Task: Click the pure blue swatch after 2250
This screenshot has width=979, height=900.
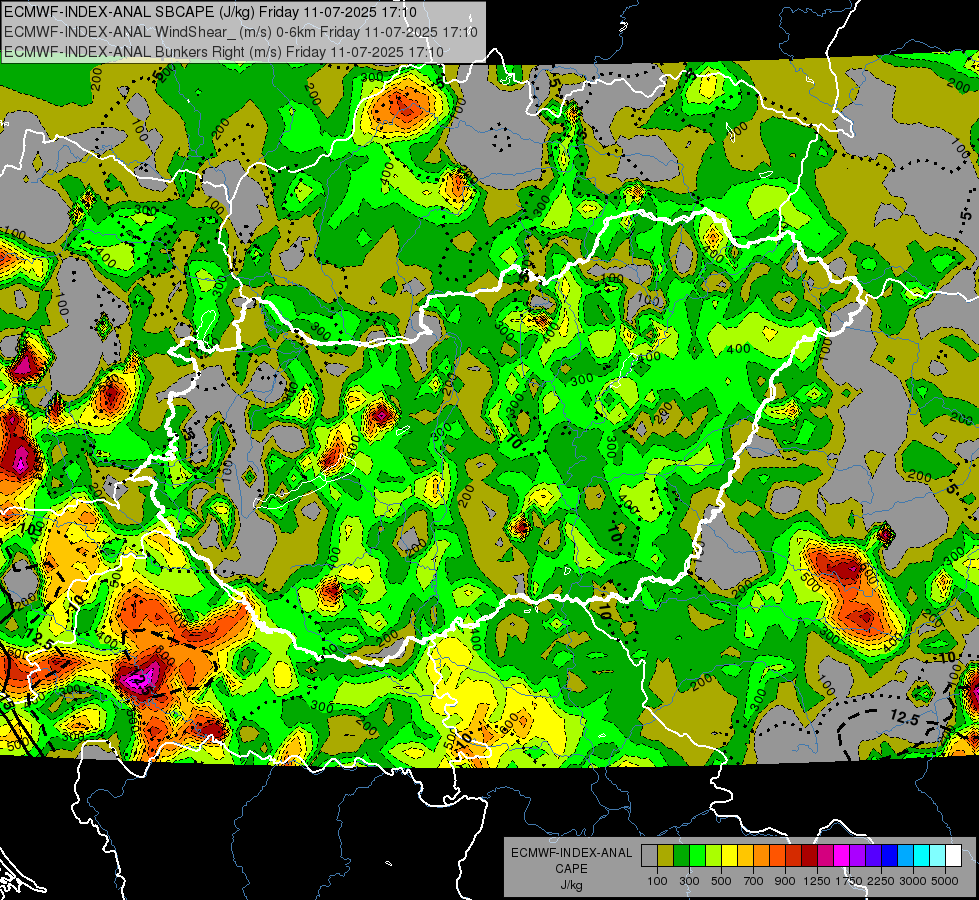Action: coord(890,855)
